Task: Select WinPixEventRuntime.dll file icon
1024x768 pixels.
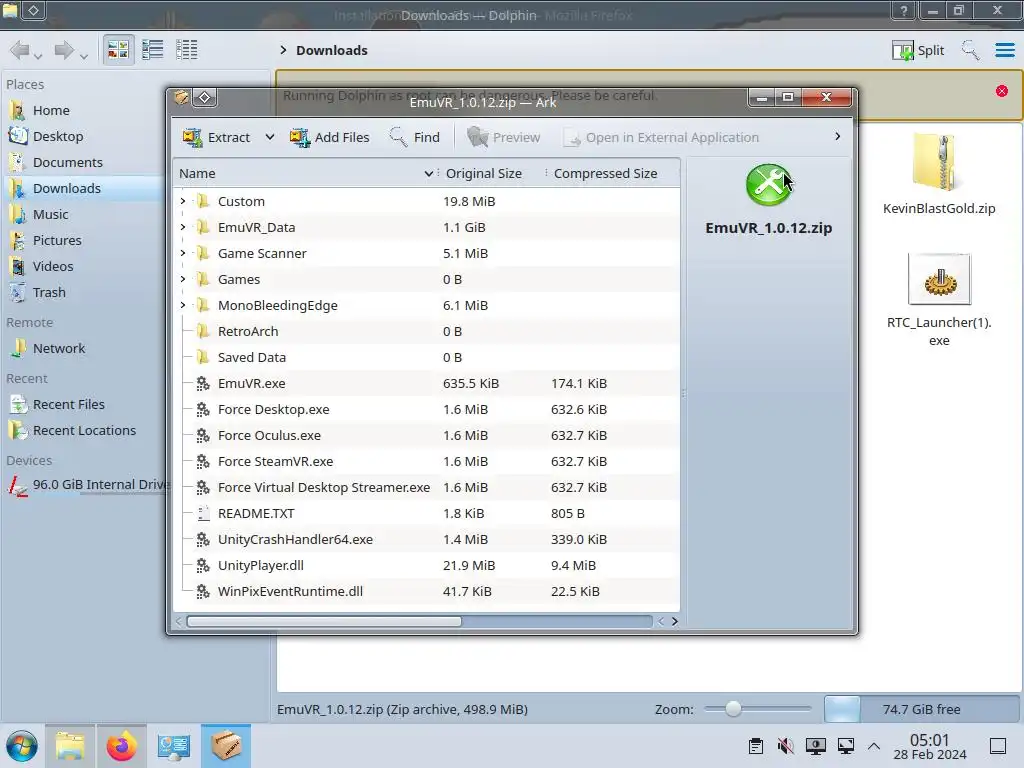Action: [x=203, y=592]
